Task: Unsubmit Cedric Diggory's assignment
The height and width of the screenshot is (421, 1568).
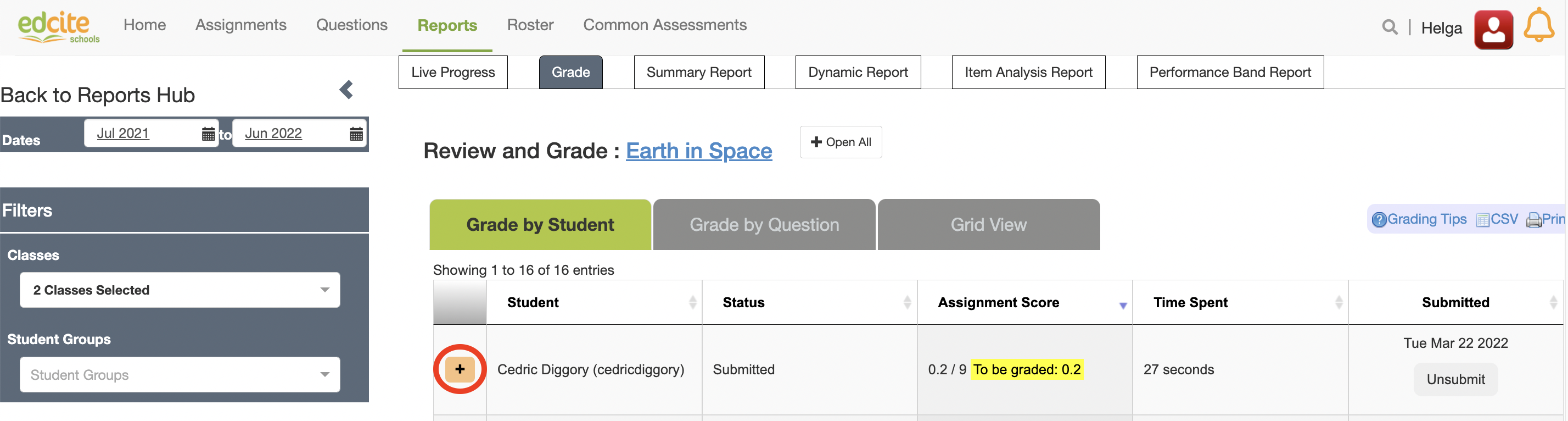Action: pyautogui.click(x=1455, y=380)
